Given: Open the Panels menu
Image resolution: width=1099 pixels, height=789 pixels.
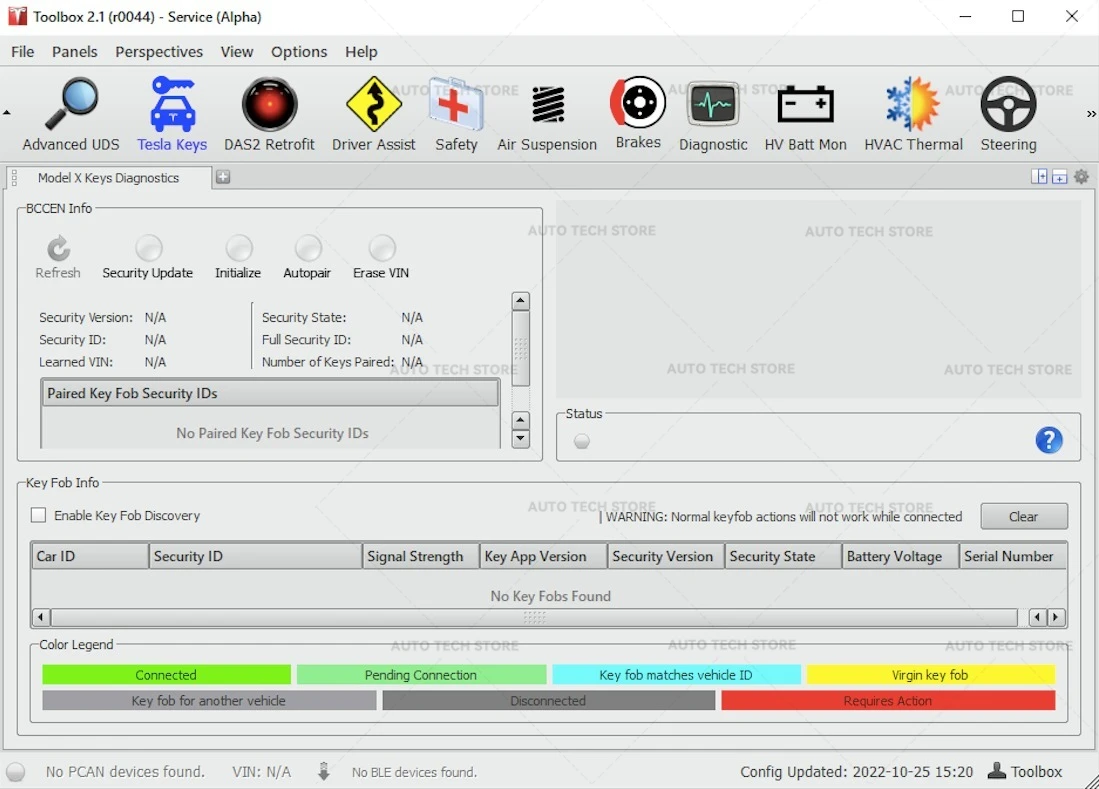Looking at the screenshot, I should coord(74,52).
